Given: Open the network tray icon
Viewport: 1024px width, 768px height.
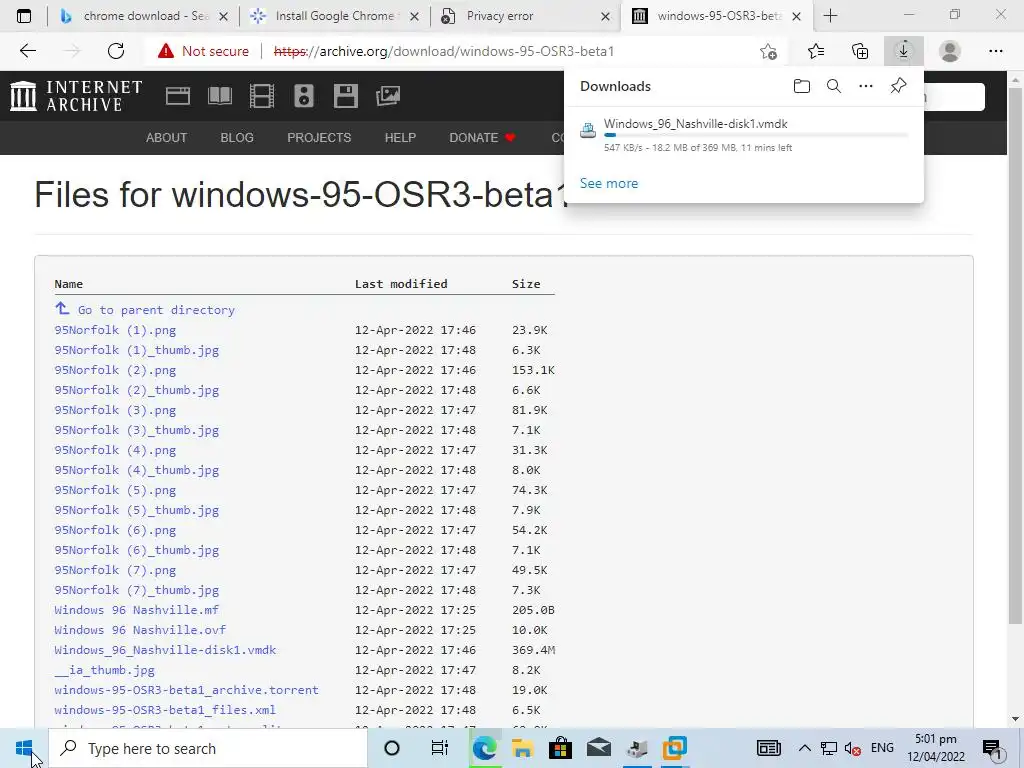Looking at the screenshot, I should point(828,748).
